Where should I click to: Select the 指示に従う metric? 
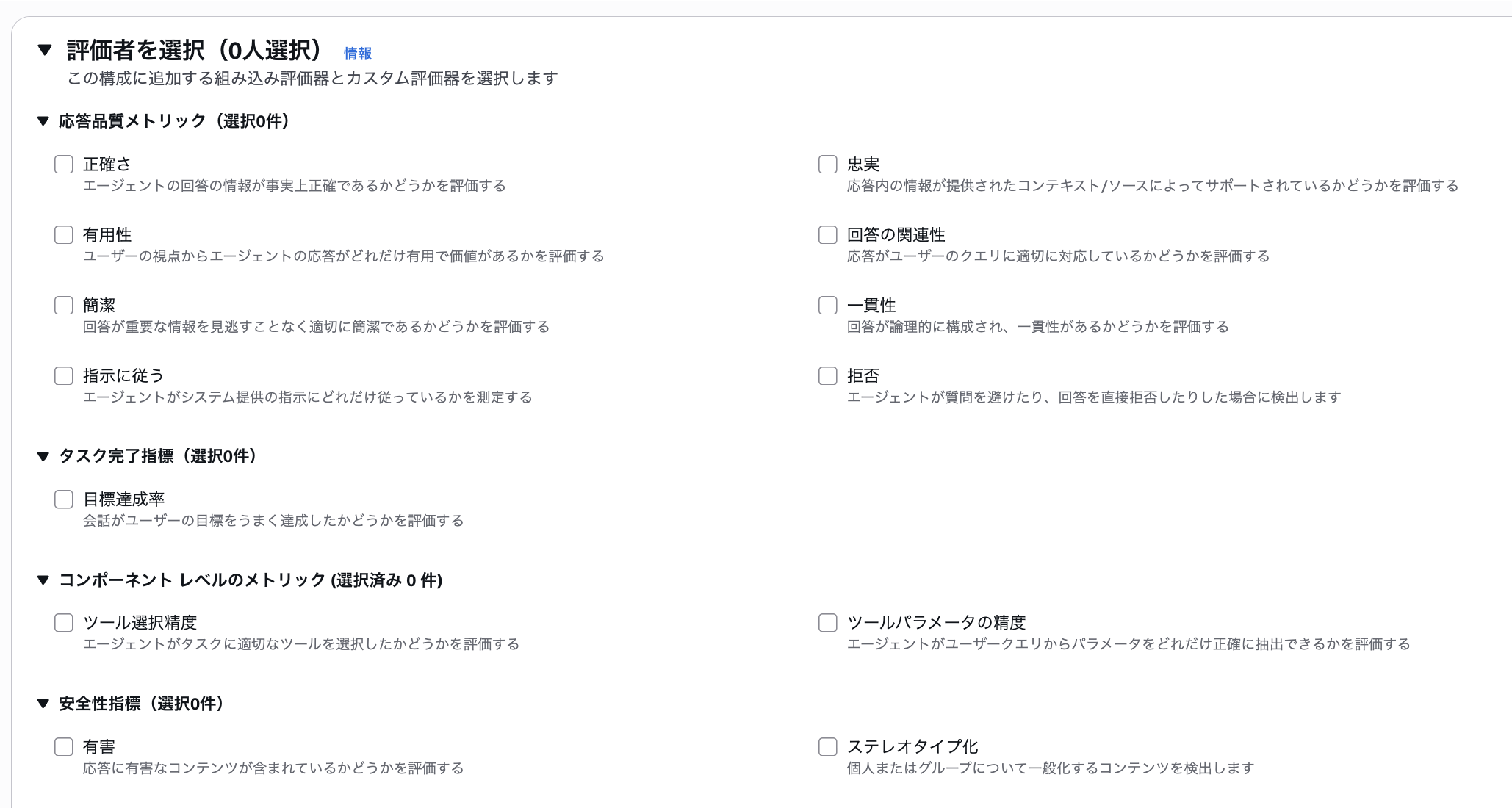(64, 375)
